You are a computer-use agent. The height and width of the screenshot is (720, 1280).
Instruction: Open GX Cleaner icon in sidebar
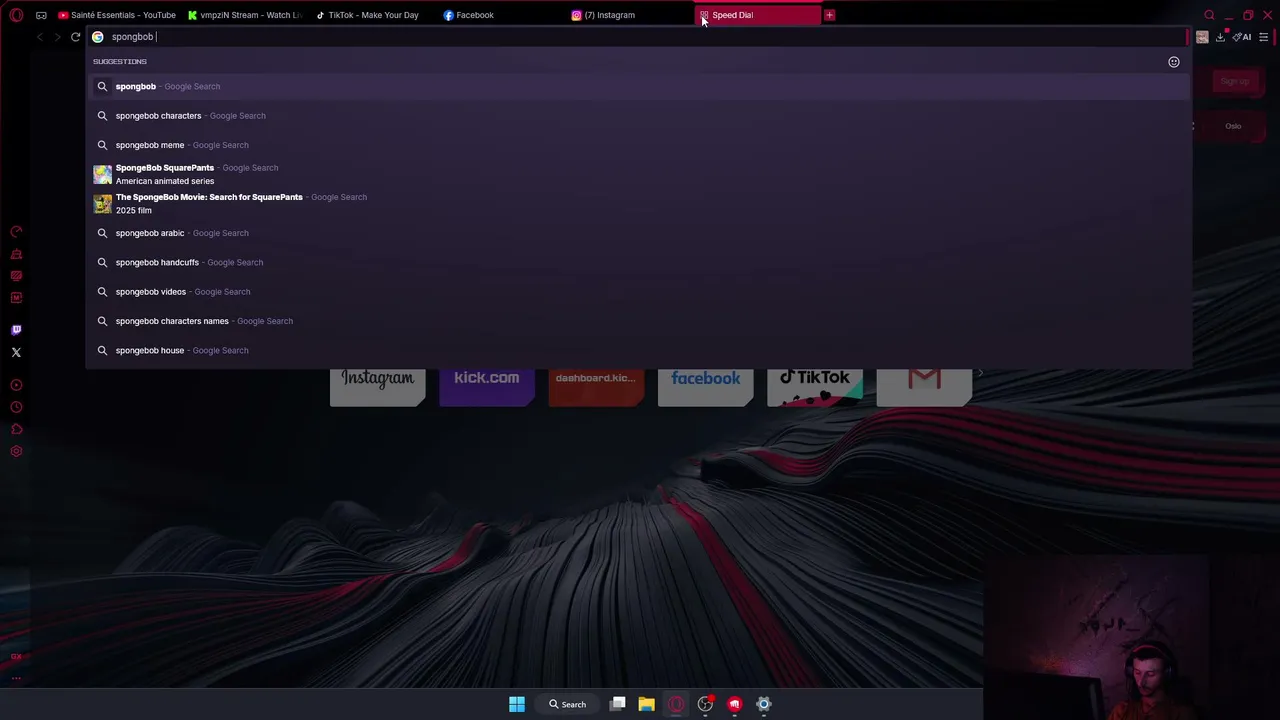coord(16,254)
